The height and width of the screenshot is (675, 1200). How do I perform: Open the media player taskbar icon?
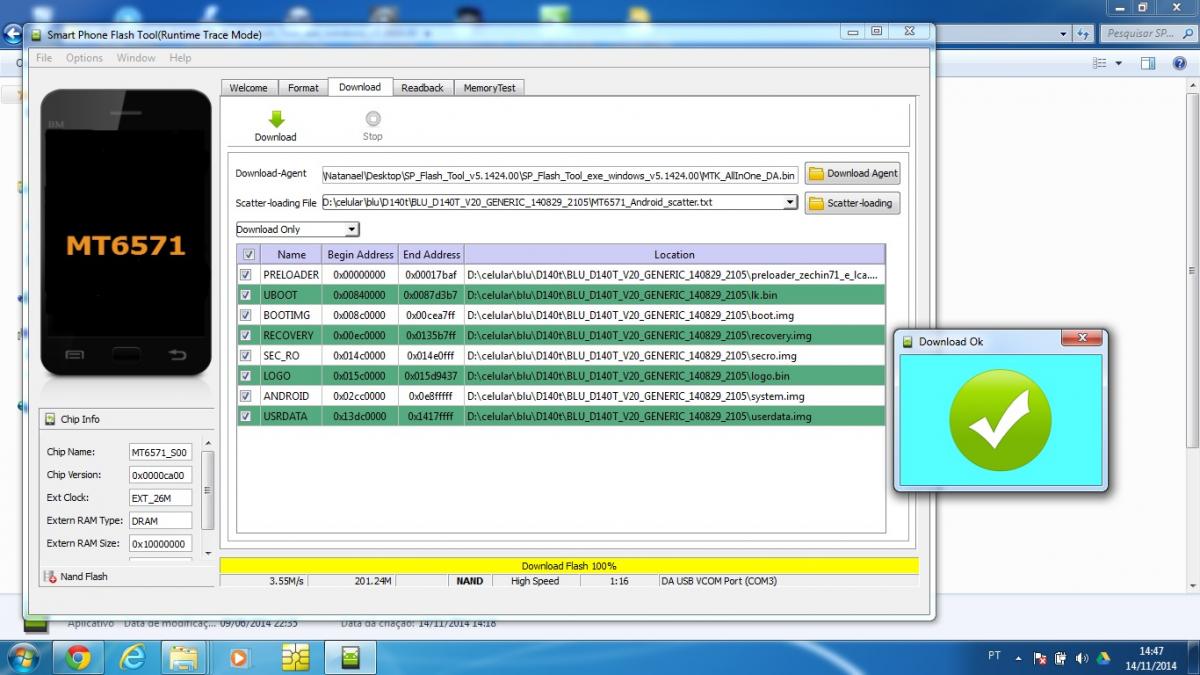(239, 657)
